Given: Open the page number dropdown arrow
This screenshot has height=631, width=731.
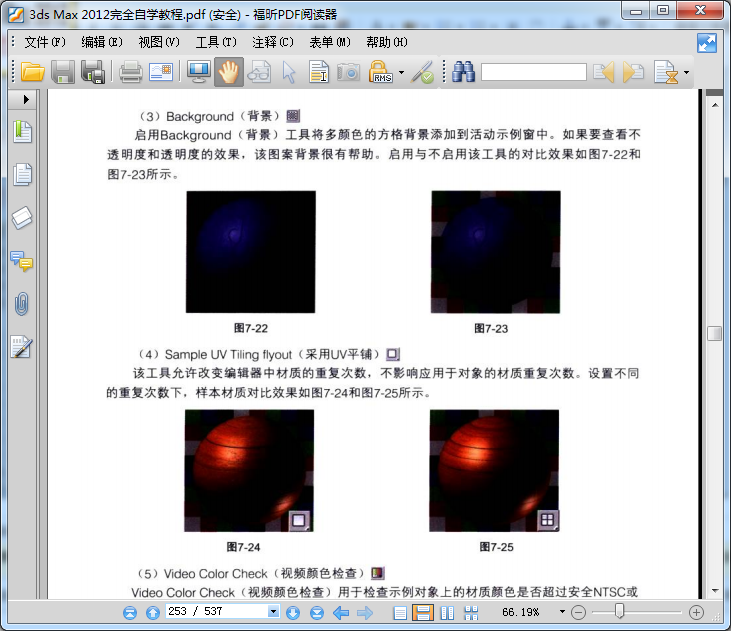Looking at the screenshot, I should point(274,611).
